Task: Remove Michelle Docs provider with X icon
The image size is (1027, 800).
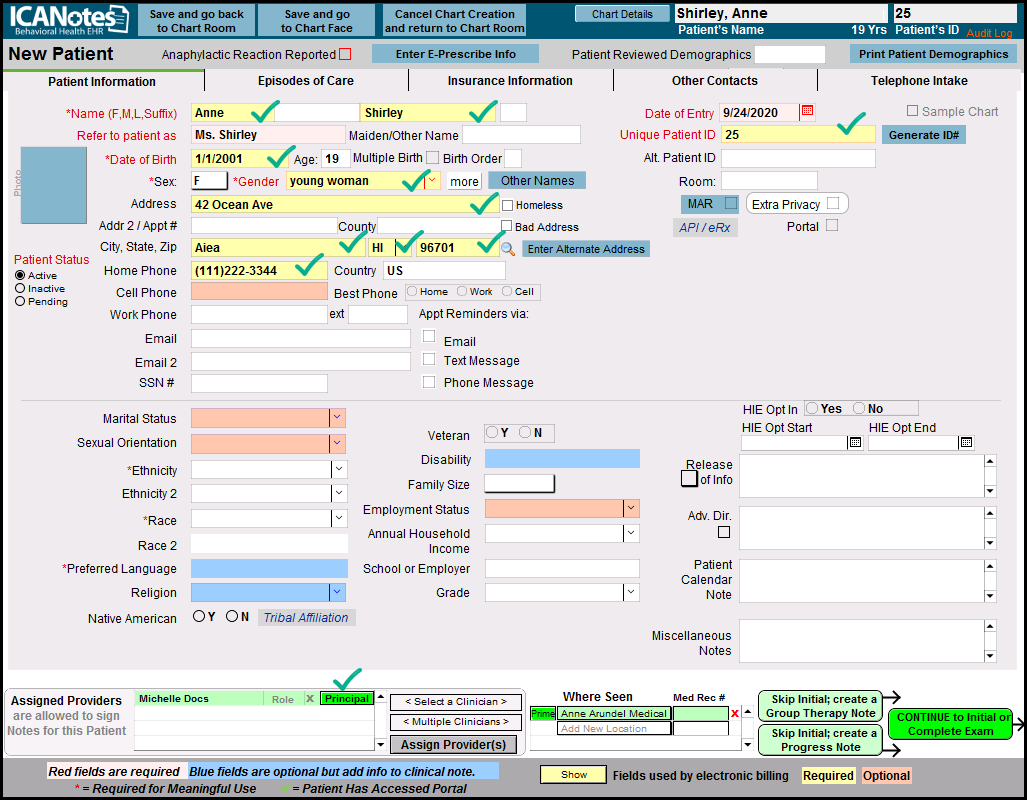Action: coord(309,699)
